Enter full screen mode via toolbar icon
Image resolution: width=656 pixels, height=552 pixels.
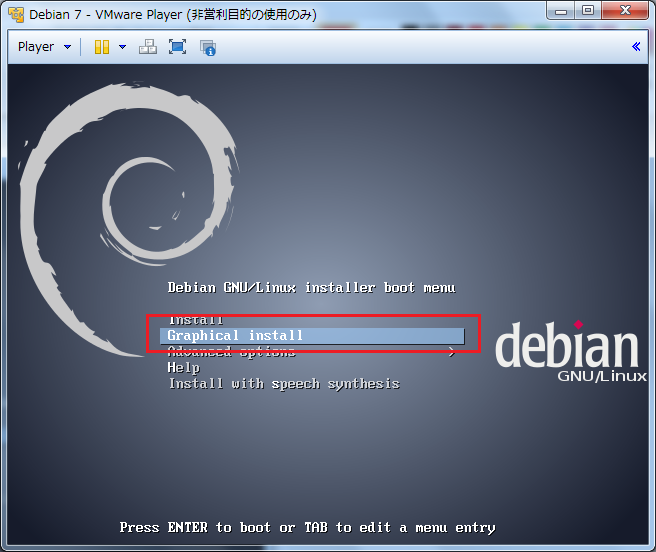[x=177, y=47]
